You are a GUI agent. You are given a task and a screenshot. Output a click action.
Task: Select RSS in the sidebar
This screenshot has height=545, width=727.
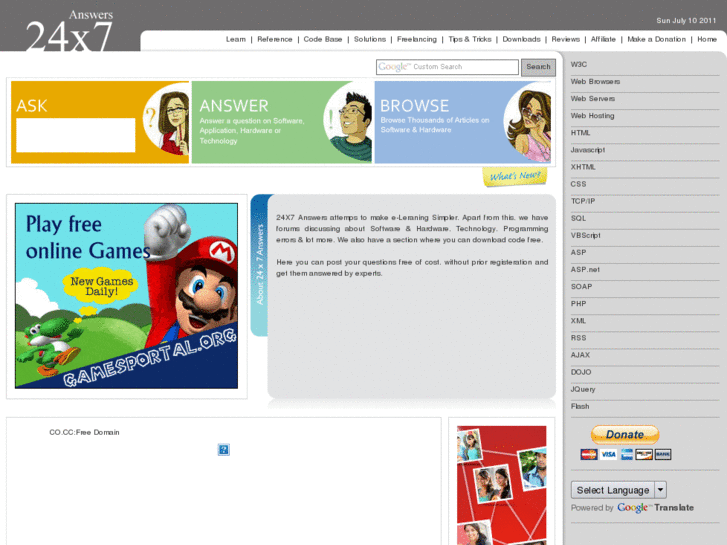578,338
